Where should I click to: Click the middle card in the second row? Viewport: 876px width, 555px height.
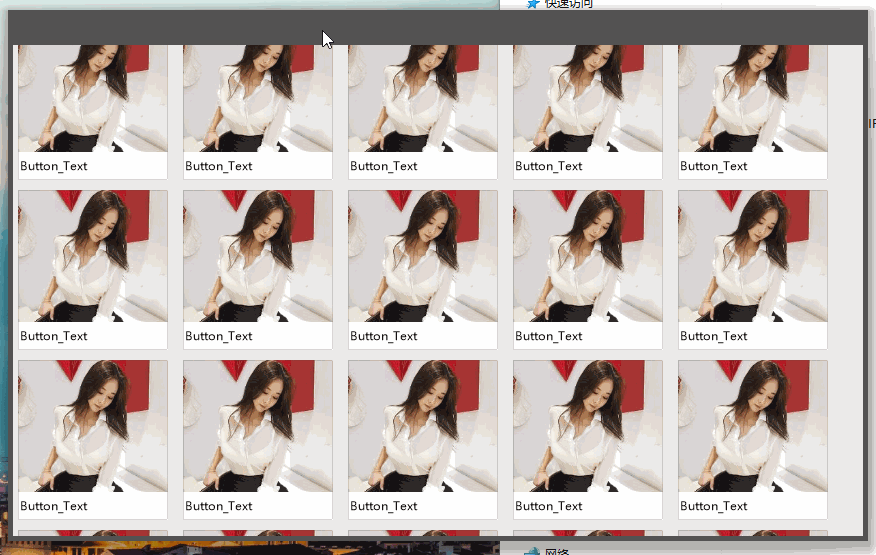click(x=422, y=269)
